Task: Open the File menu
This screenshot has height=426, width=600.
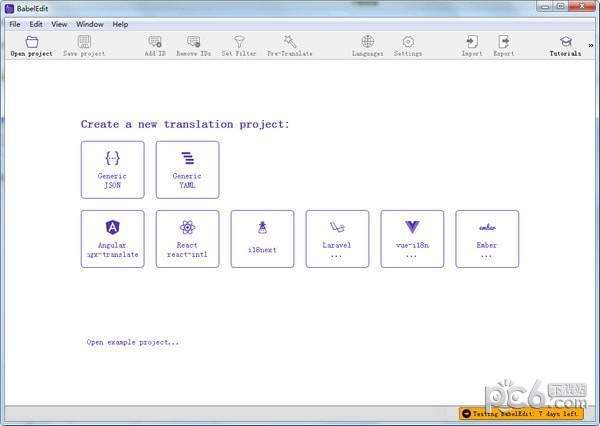Action: (x=15, y=23)
